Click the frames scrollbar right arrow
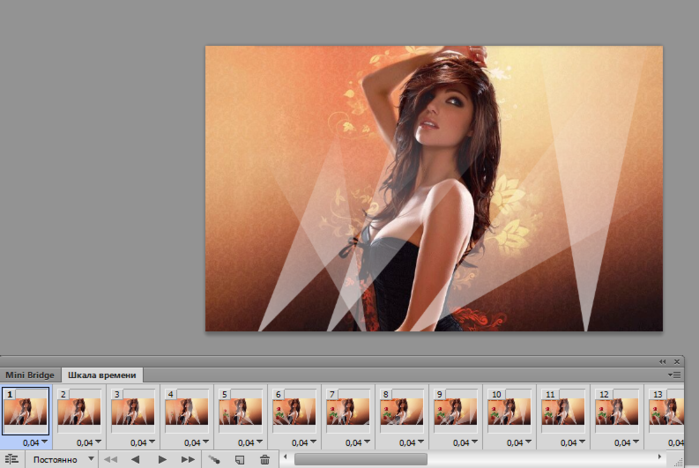699x468 pixels. [x=659, y=457]
